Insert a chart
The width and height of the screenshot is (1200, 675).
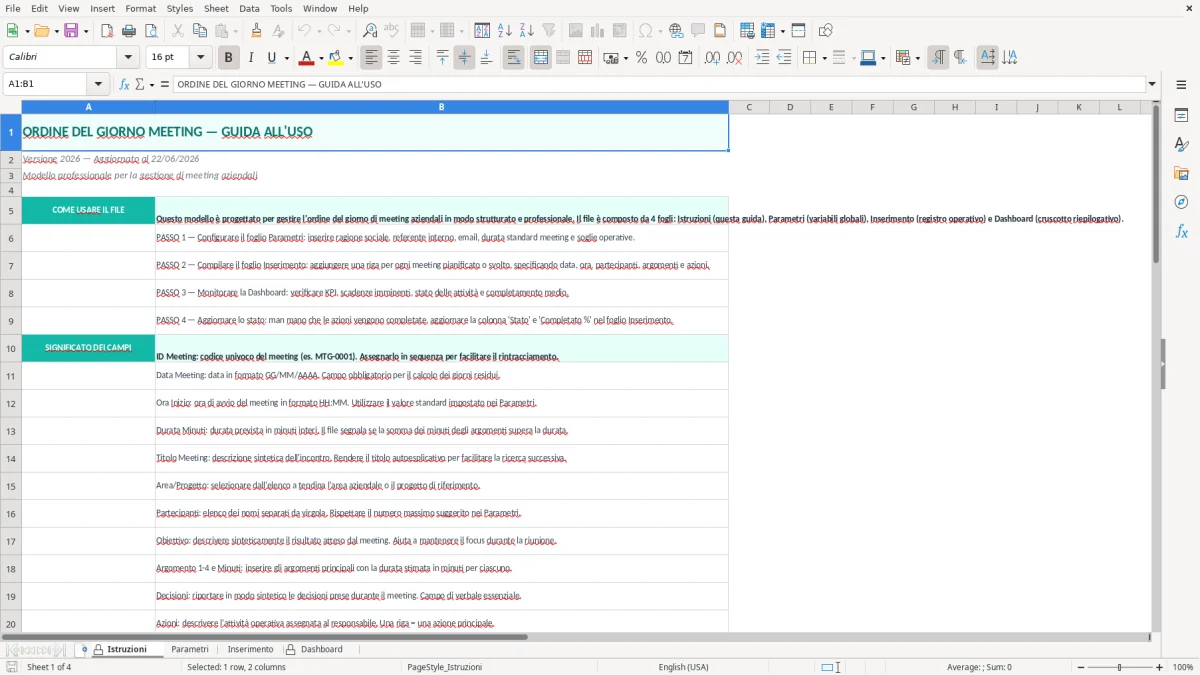coord(598,31)
